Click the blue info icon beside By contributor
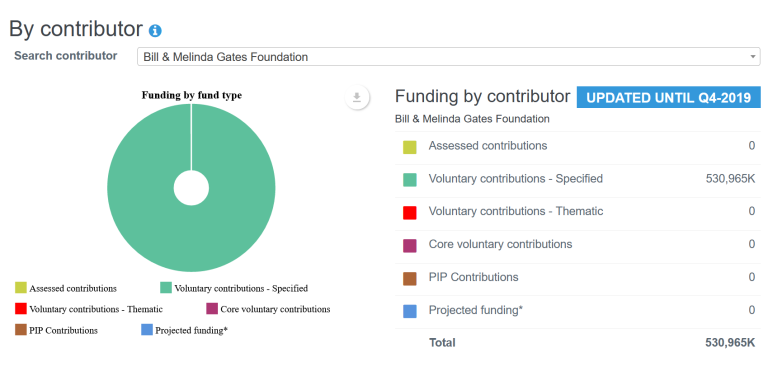 [155, 31]
